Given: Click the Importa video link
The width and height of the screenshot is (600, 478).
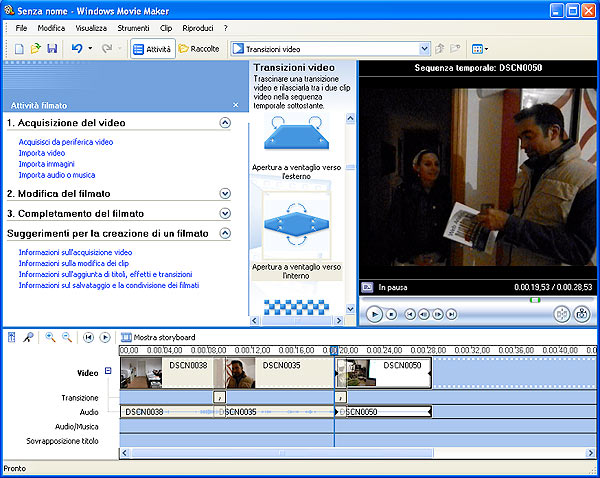Looking at the screenshot, I should pos(42,153).
